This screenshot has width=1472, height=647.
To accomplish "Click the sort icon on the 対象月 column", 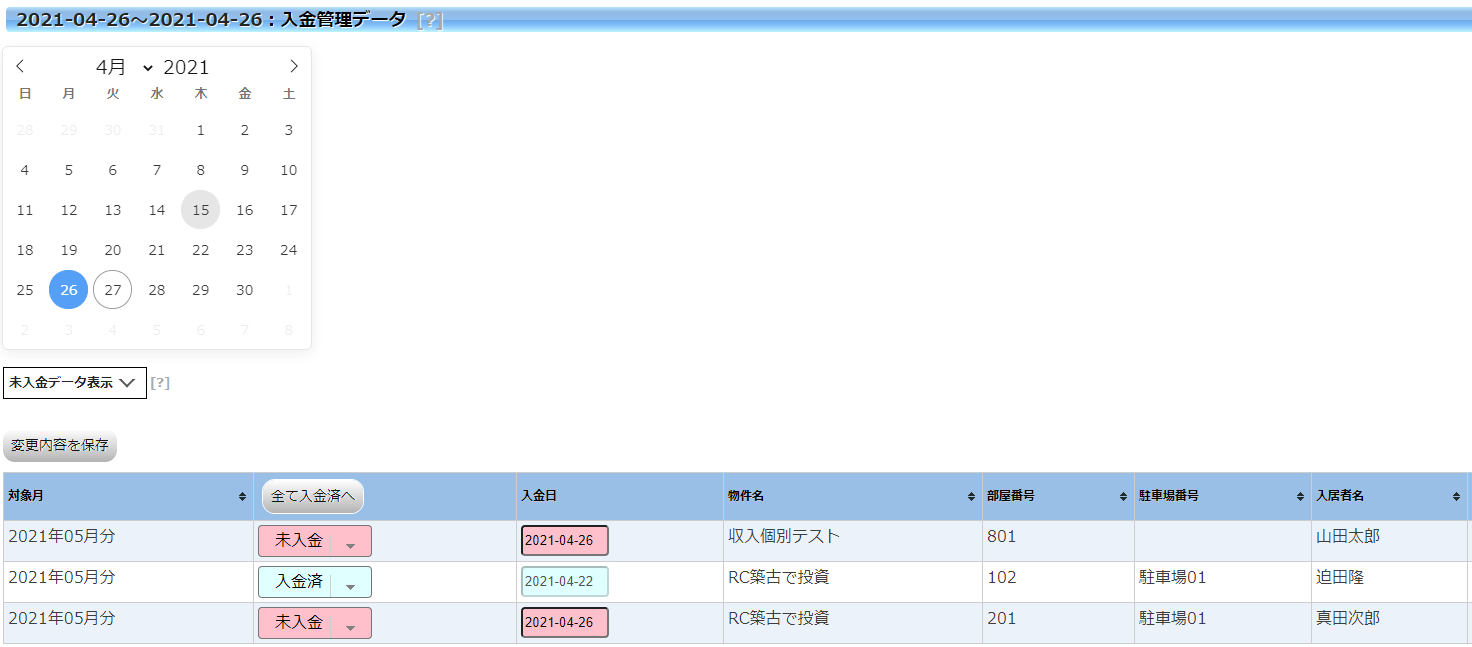I will 241,496.
